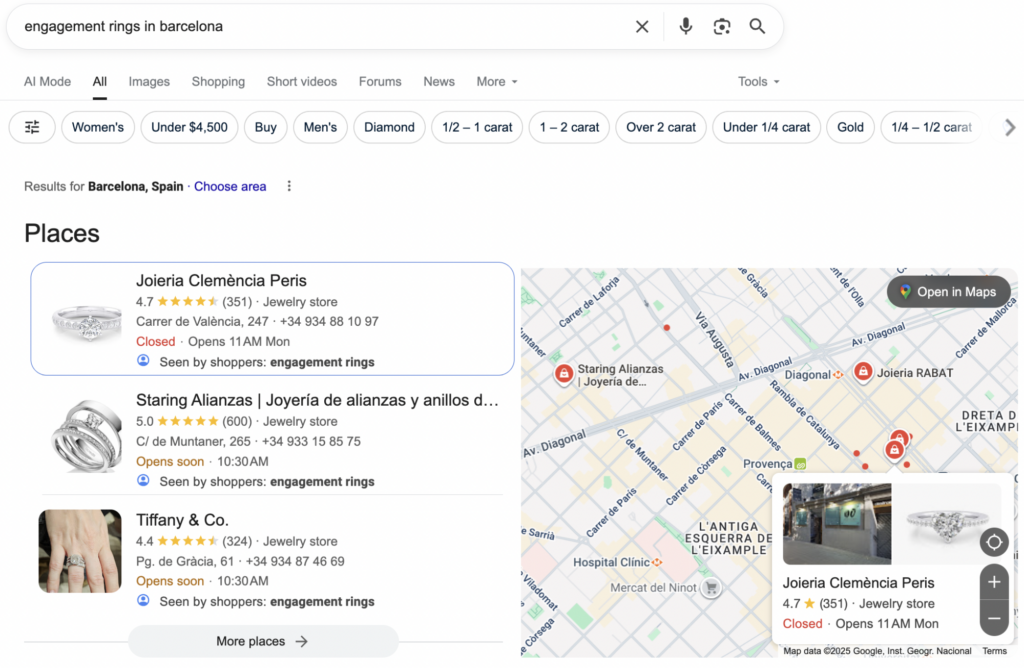1024x668 pixels.
Task: Clear the search box with X icon
Action: point(642,27)
